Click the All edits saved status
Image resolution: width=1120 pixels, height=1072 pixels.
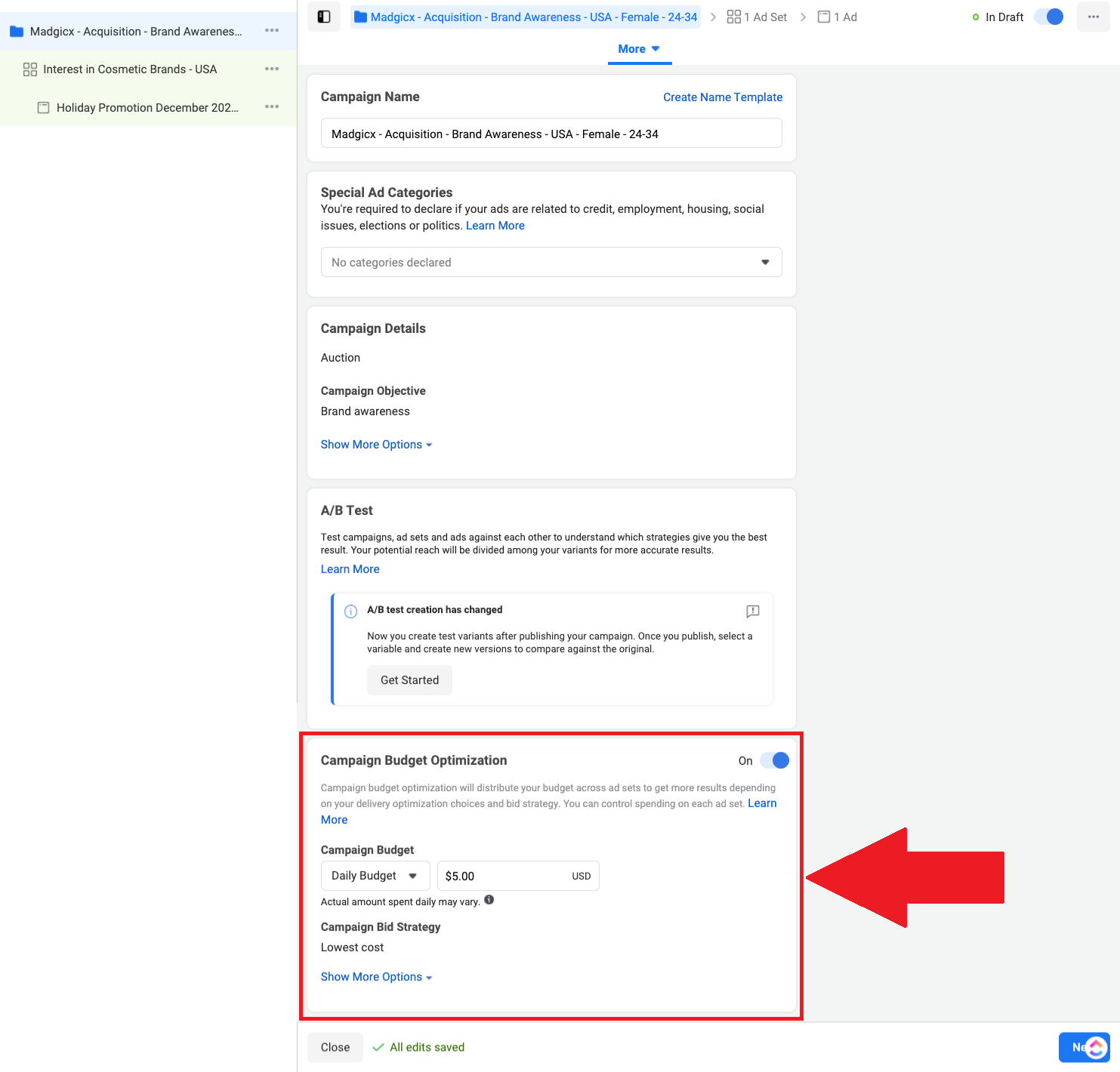click(418, 1047)
